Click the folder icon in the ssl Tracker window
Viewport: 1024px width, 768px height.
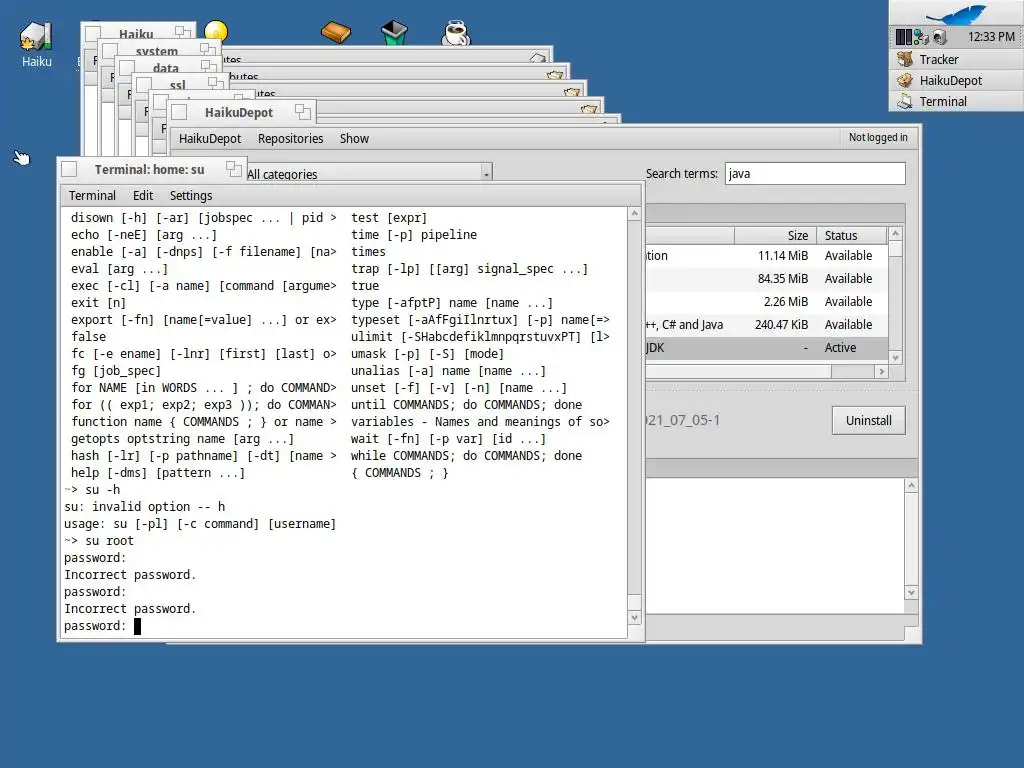pos(589,109)
